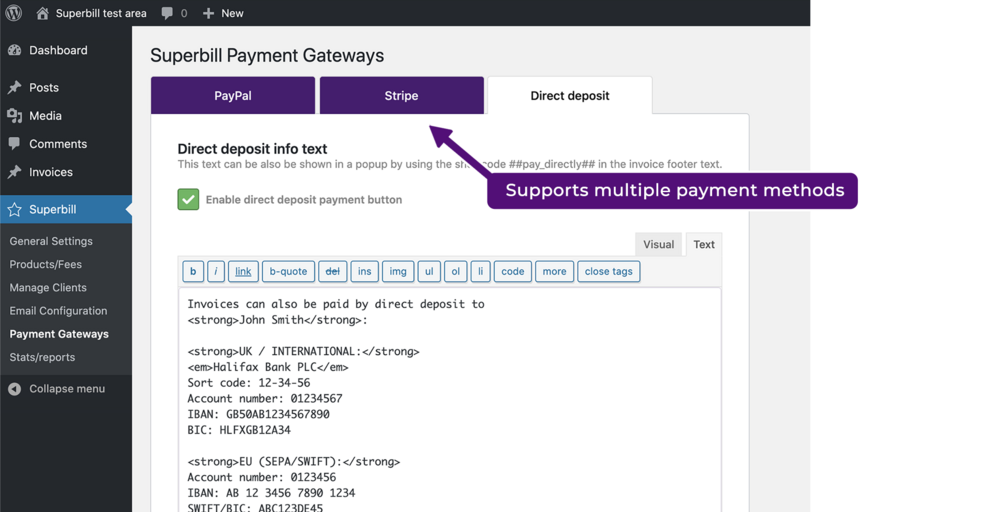Click the link quicktag button
The image size is (1005, 512).
[243, 271]
